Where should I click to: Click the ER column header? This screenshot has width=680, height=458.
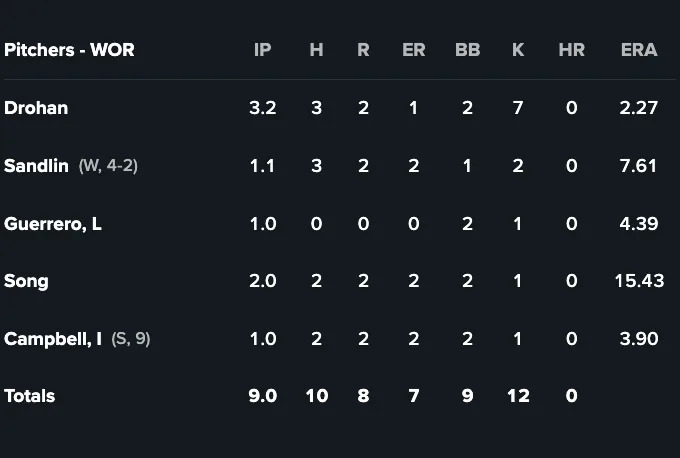(x=413, y=50)
